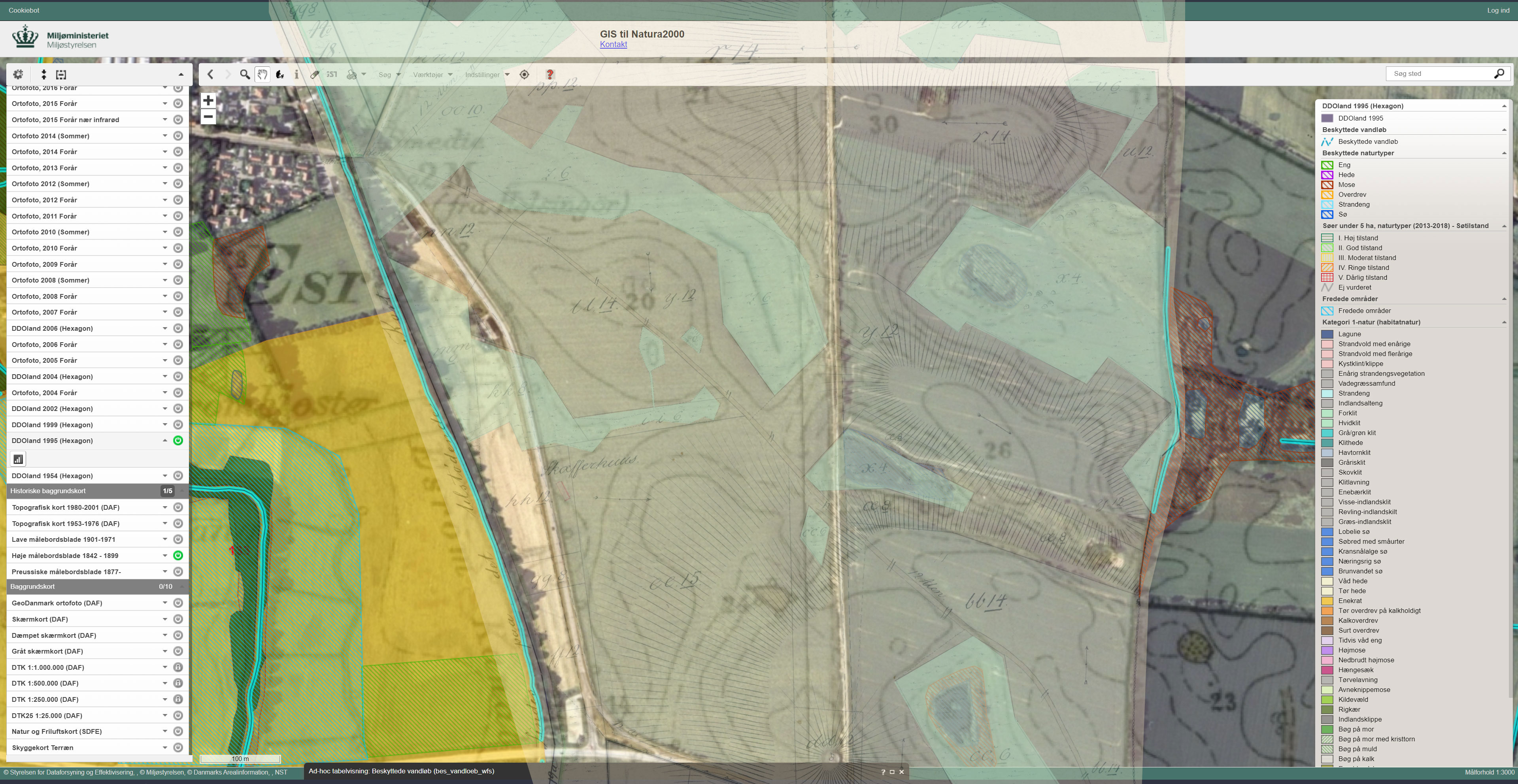
Task: Click the layer settings gear icon
Action: click(18, 74)
